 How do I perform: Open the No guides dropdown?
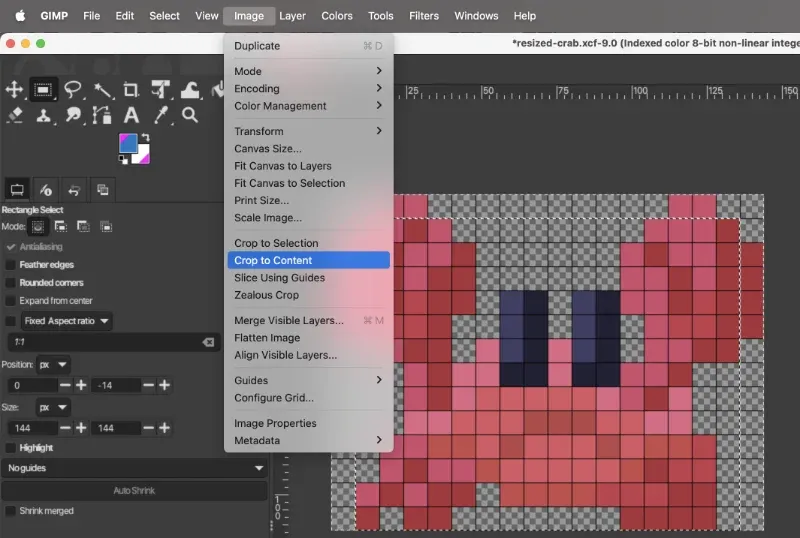coord(135,468)
